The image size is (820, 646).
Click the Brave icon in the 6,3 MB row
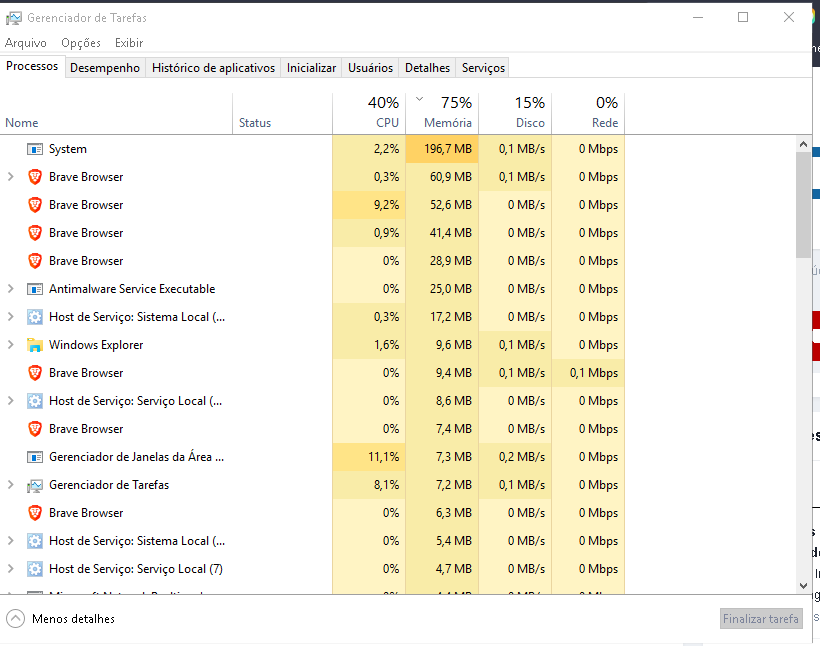(35, 513)
